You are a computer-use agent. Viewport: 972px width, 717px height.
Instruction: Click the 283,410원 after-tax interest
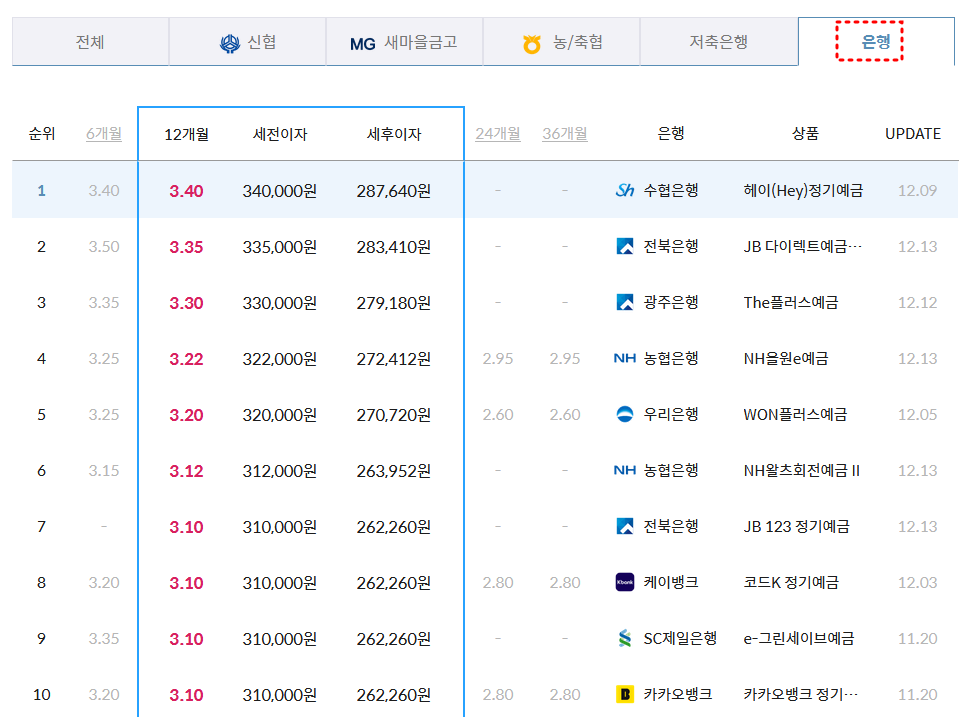click(x=394, y=247)
